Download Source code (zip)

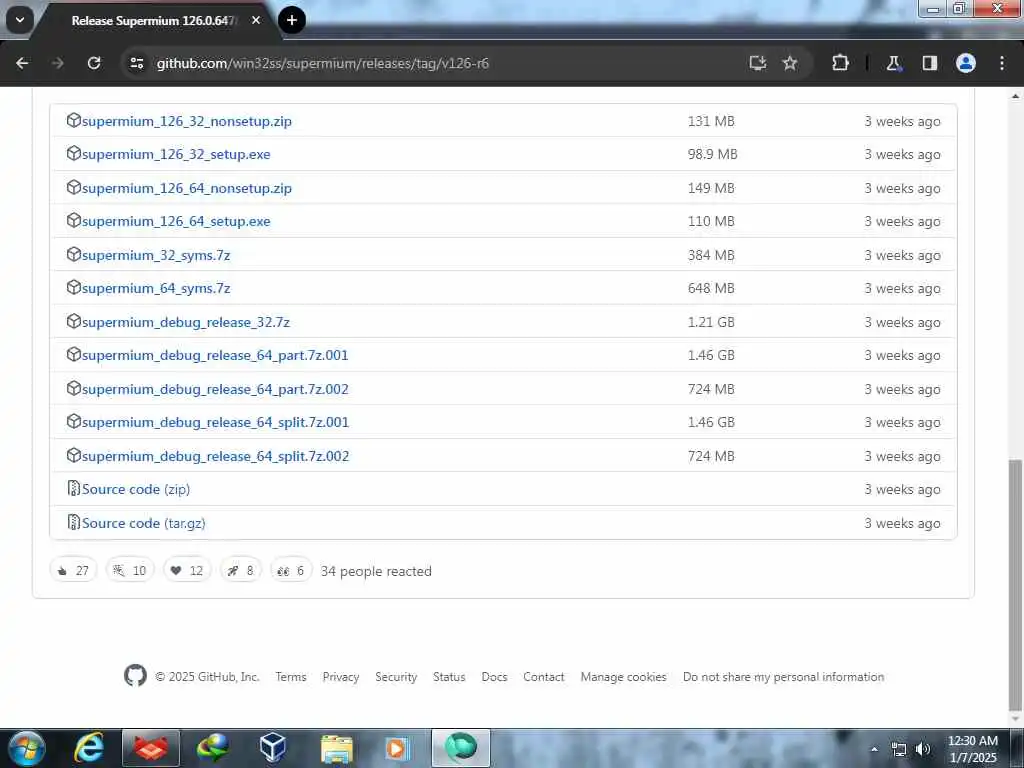click(x=136, y=489)
